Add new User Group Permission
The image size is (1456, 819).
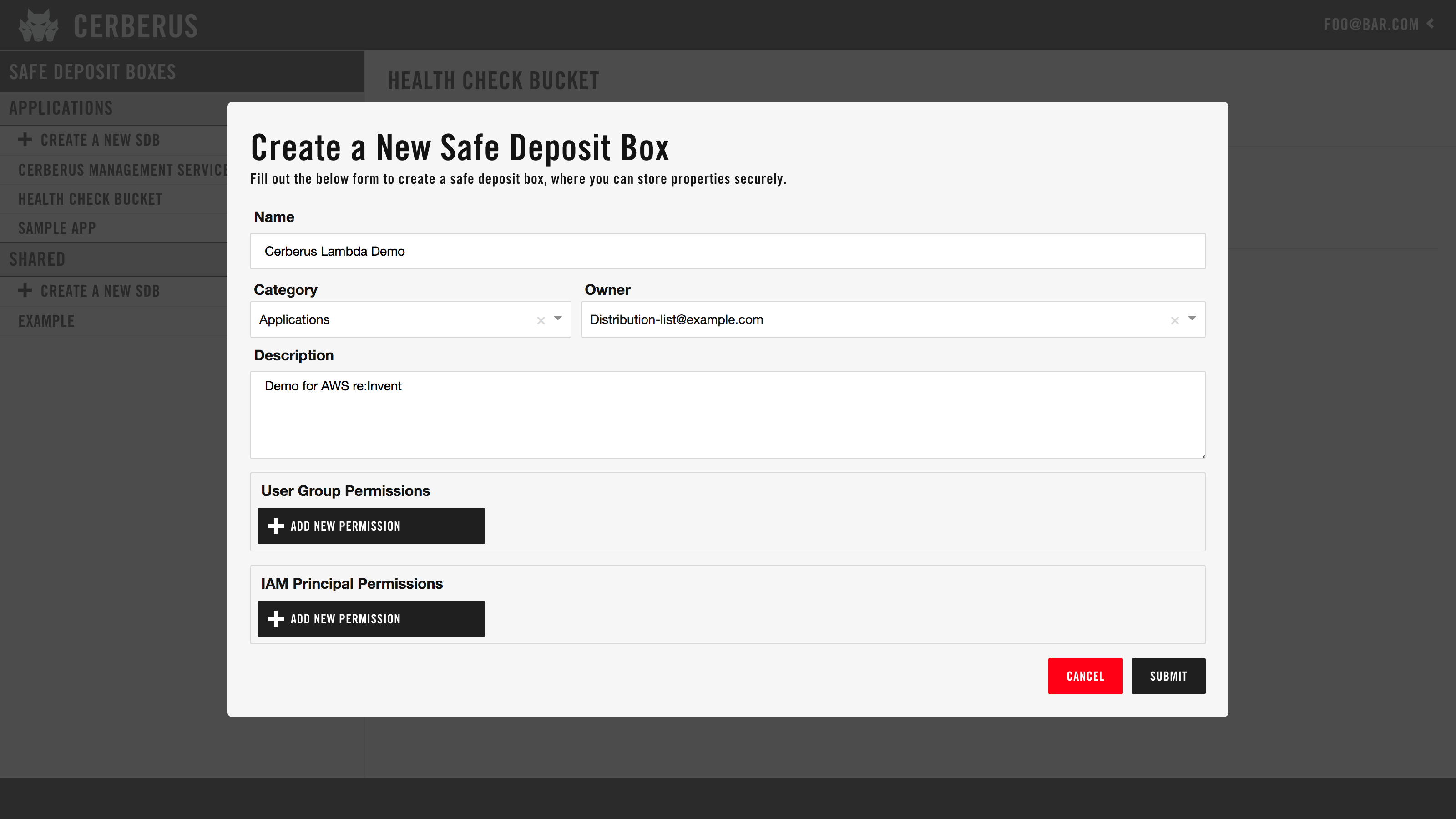(371, 526)
